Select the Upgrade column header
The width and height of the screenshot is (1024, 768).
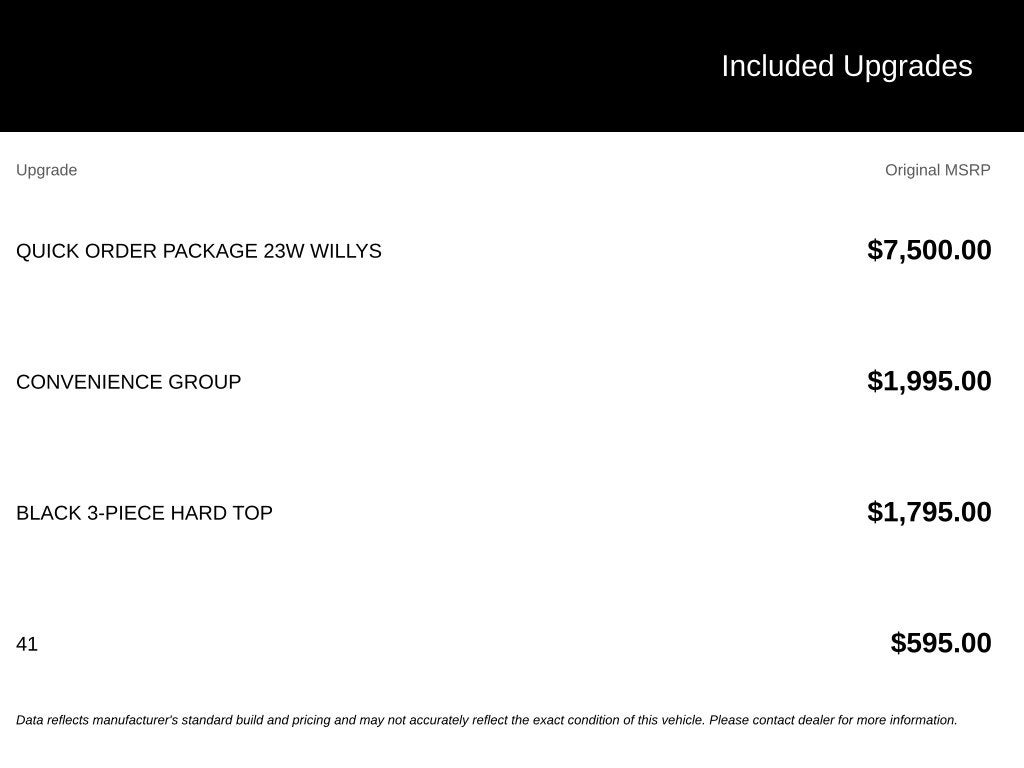(46, 170)
